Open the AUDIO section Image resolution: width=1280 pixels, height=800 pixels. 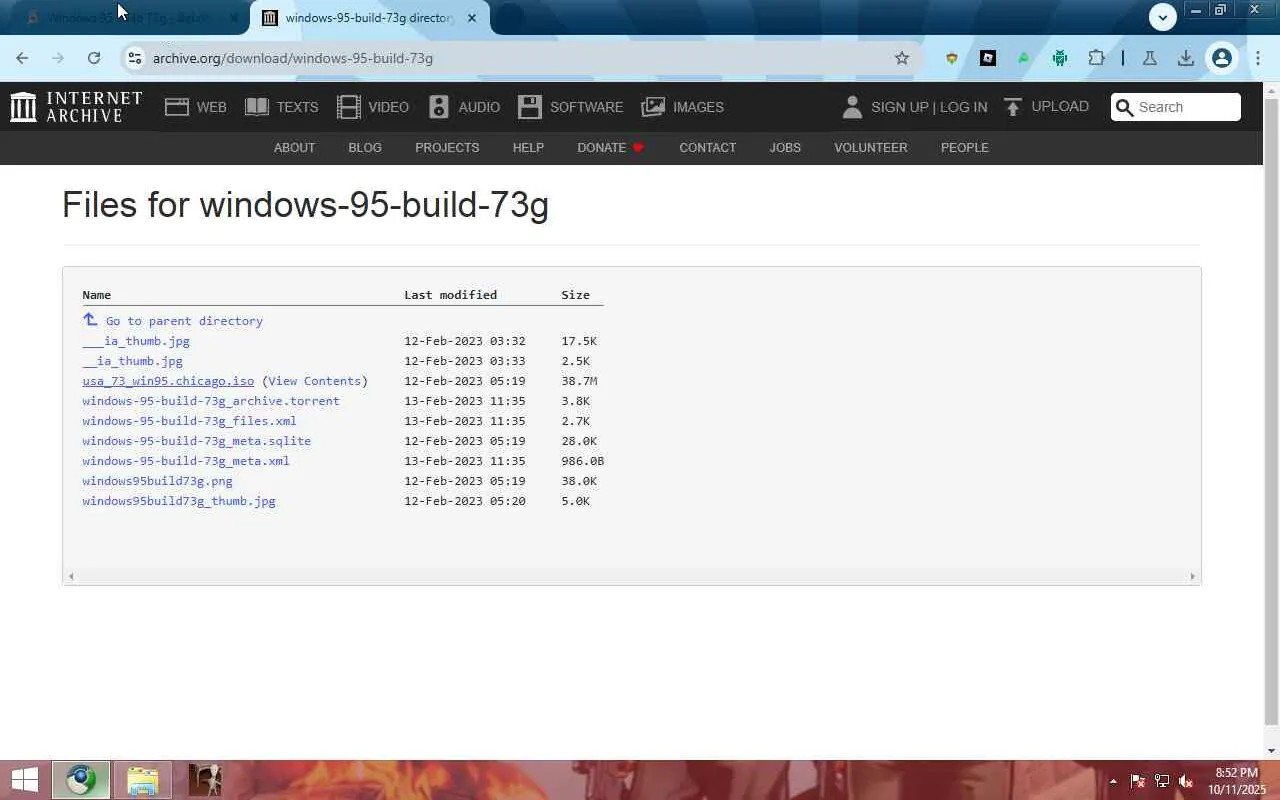pyautogui.click(x=464, y=107)
